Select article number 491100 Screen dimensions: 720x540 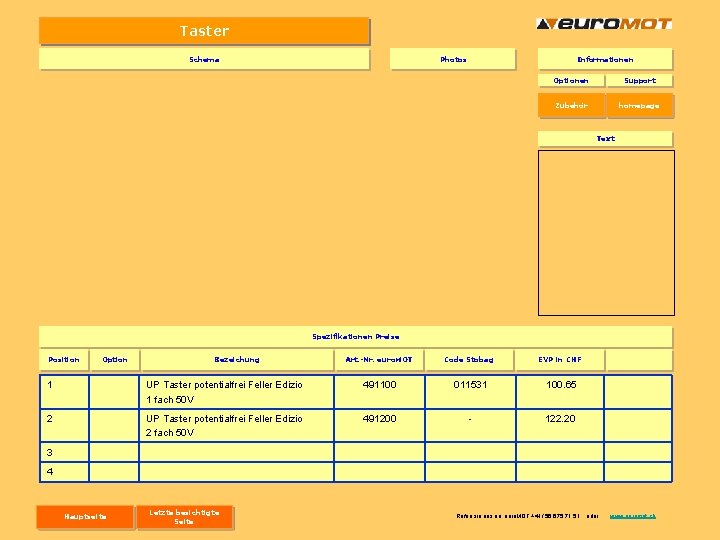tap(379, 392)
